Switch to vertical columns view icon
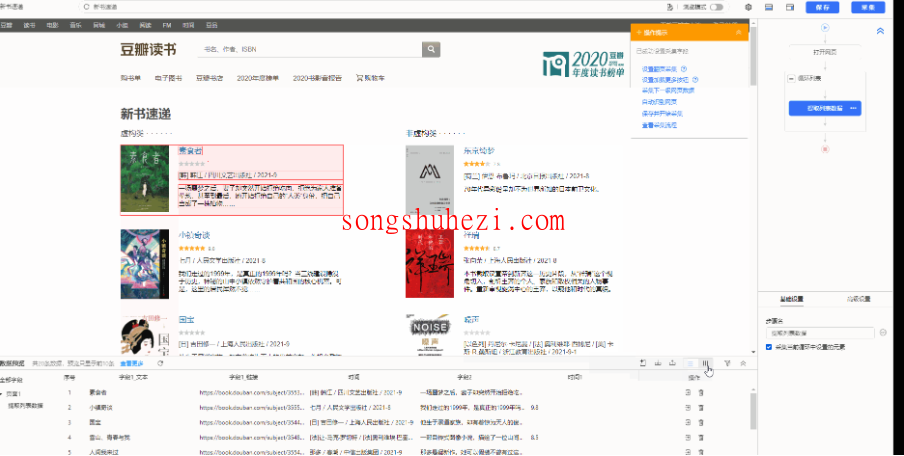The height and width of the screenshot is (456, 904). click(705, 363)
